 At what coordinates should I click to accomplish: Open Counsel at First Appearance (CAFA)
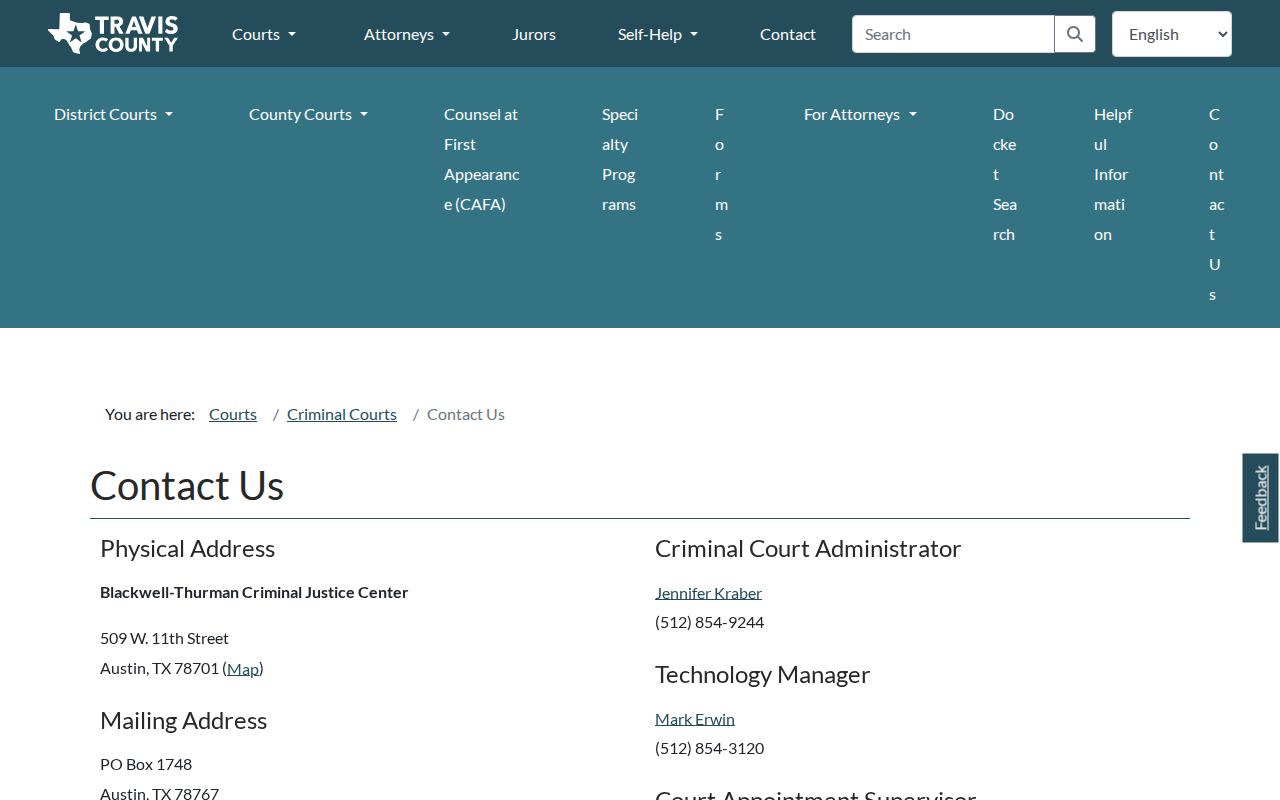point(482,159)
